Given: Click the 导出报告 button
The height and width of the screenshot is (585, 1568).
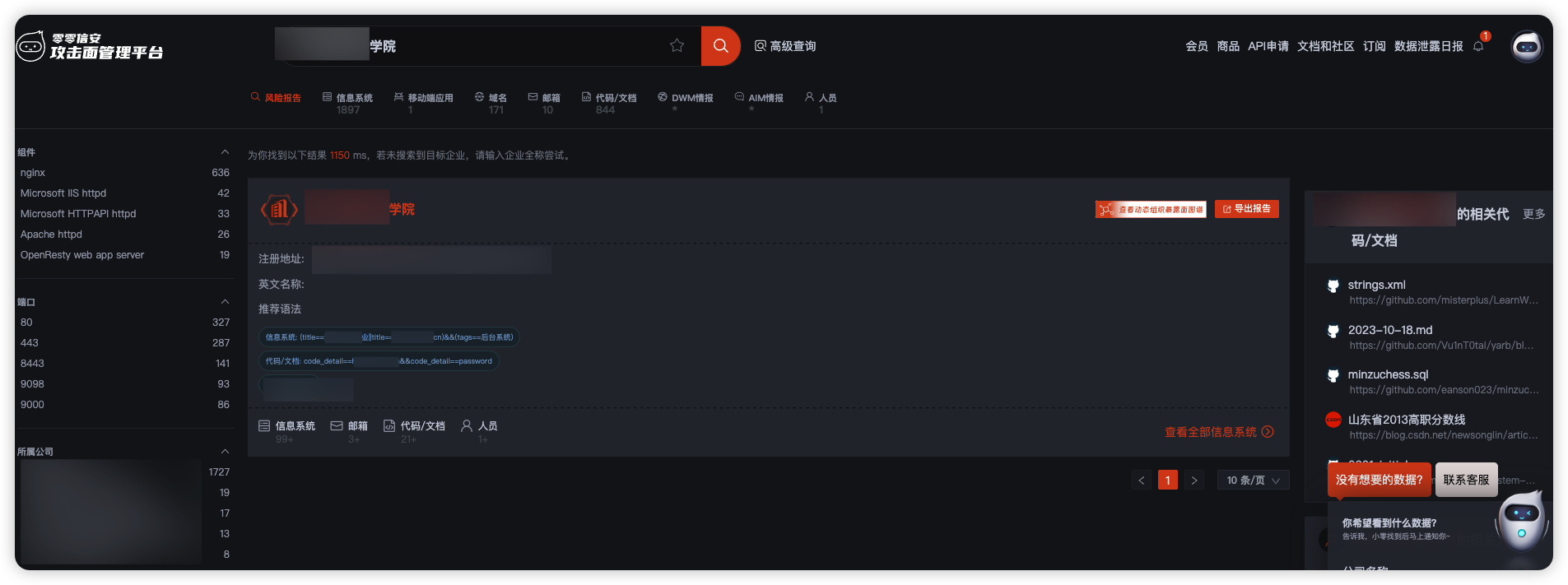Looking at the screenshot, I should click(1246, 209).
